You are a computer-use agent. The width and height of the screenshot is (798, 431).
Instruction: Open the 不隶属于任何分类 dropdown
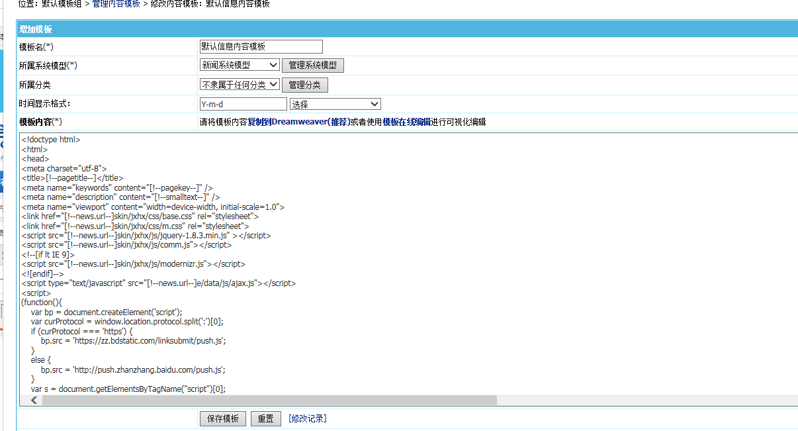(x=239, y=84)
